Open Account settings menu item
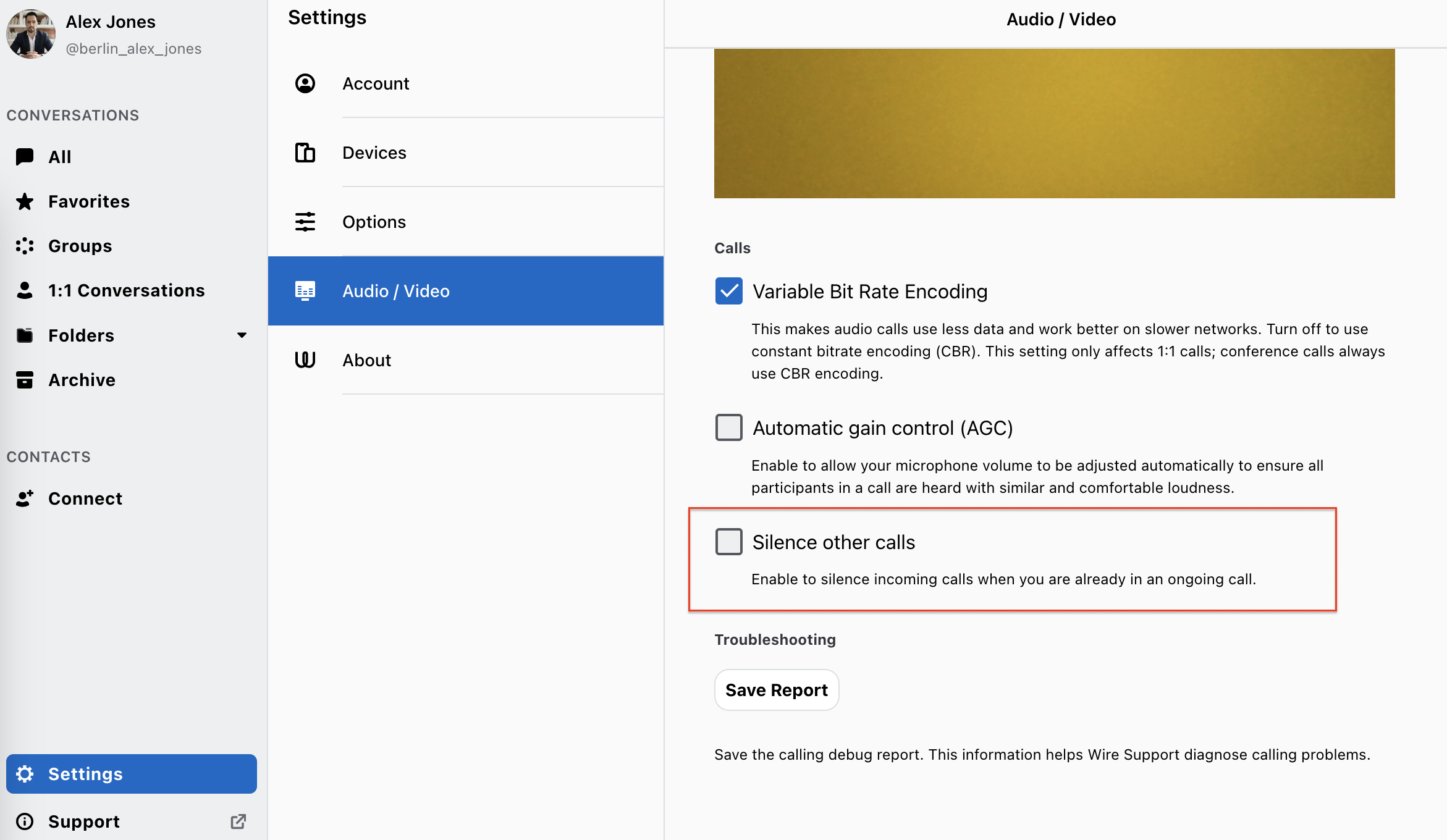1447x840 pixels. pyautogui.click(x=466, y=83)
